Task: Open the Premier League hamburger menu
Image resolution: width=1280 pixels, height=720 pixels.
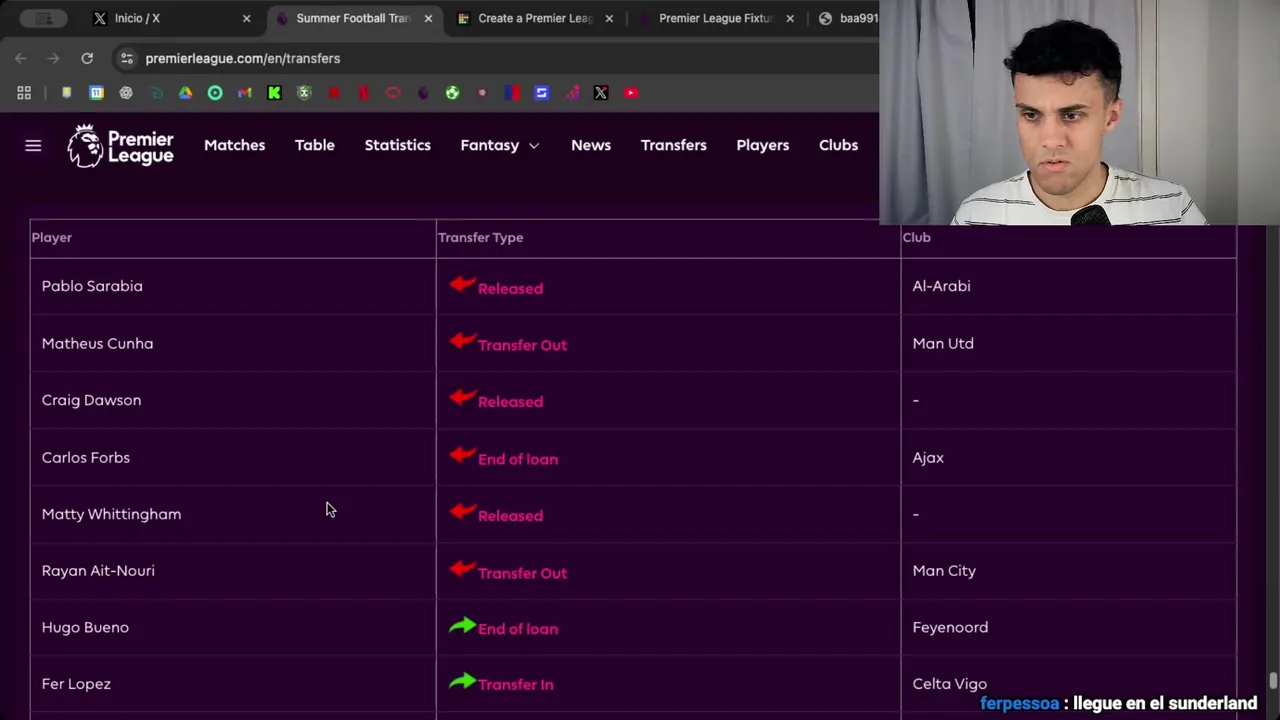Action: [x=33, y=146]
